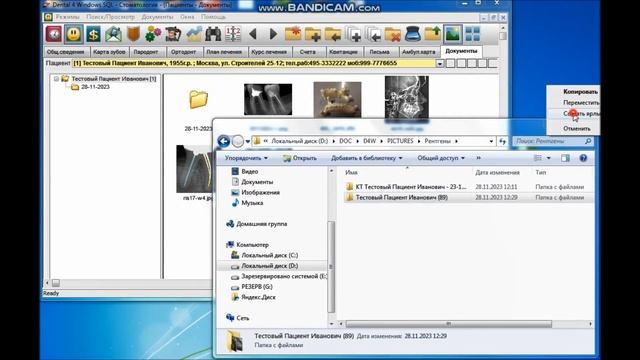640x360 pixels.
Task: Click the dental model photo thumbnail
Action: pos(337,99)
